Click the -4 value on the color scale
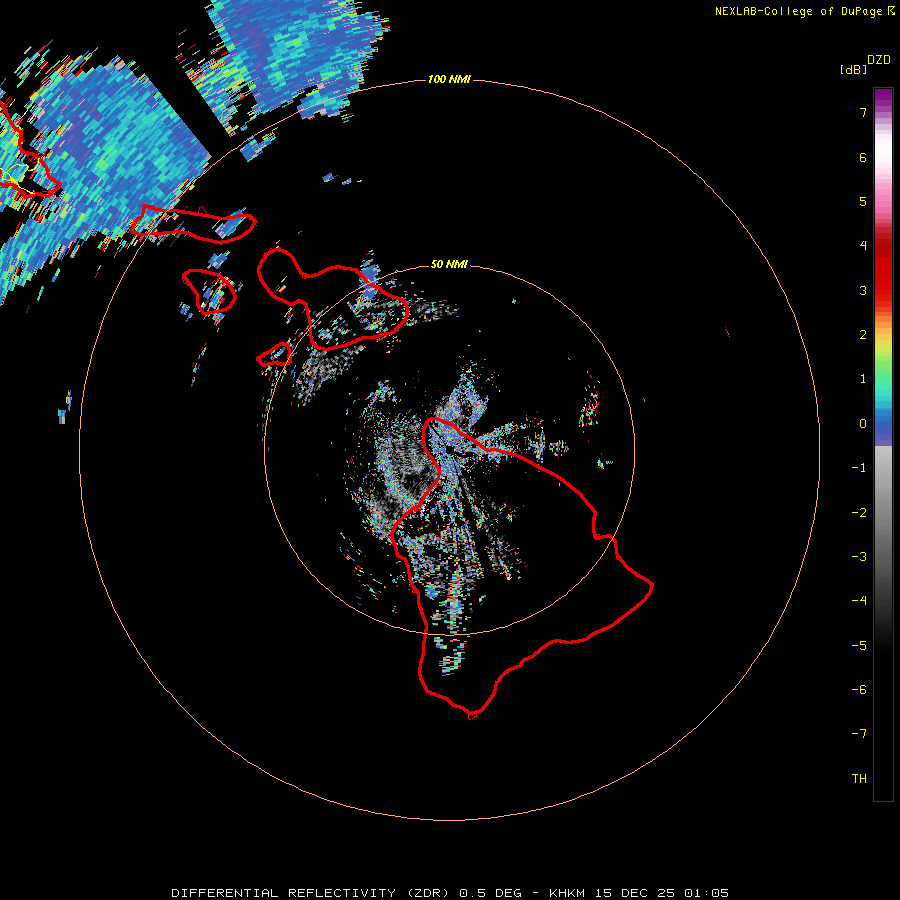Viewport: 900px width, 900px height. pyautogui.click(x=859, y=601)
